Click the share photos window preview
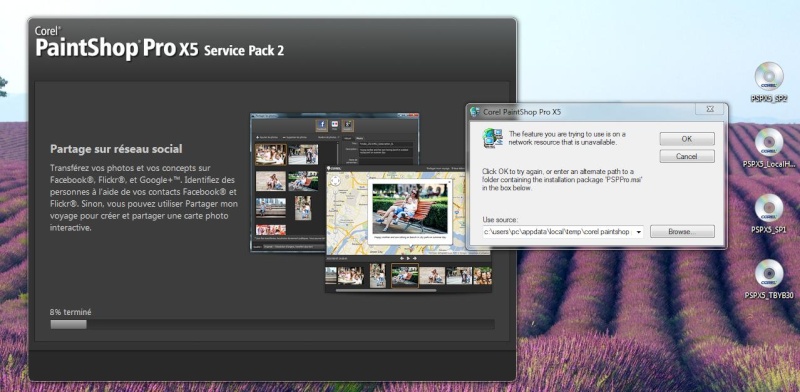This screenshot has height=392, width=800. (335, 182)
